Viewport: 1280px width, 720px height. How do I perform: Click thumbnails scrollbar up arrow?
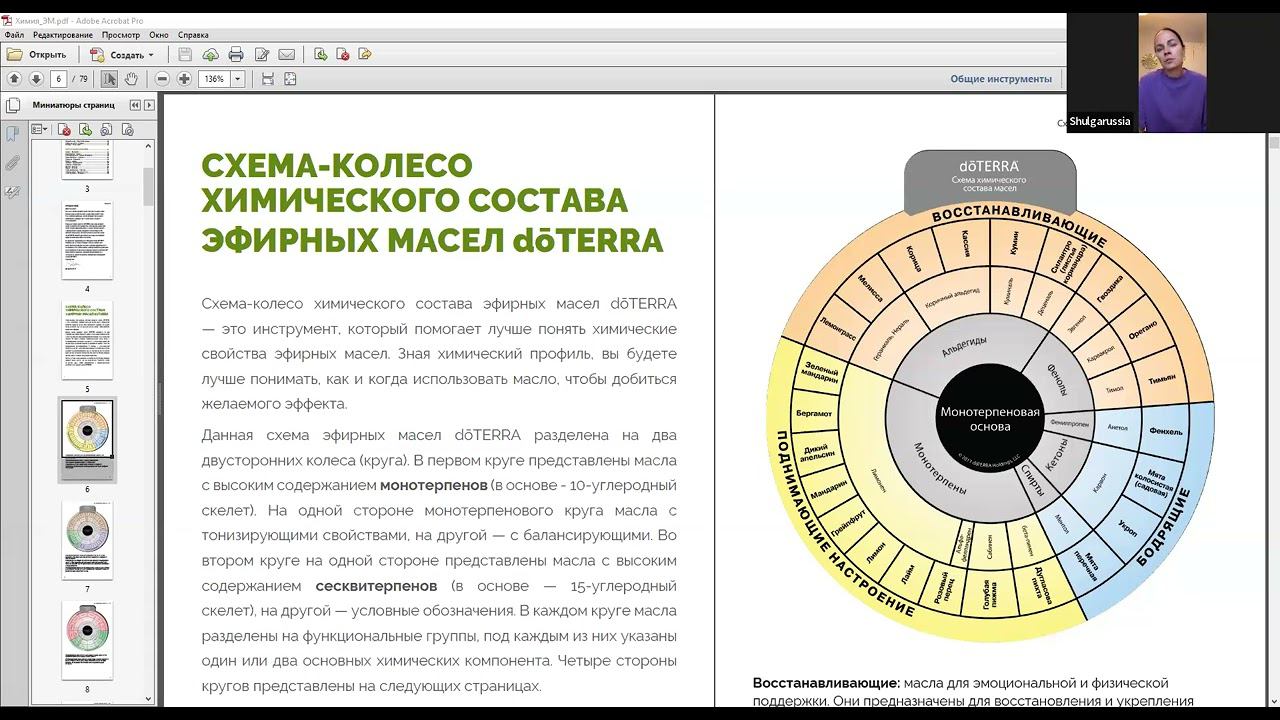149,146
